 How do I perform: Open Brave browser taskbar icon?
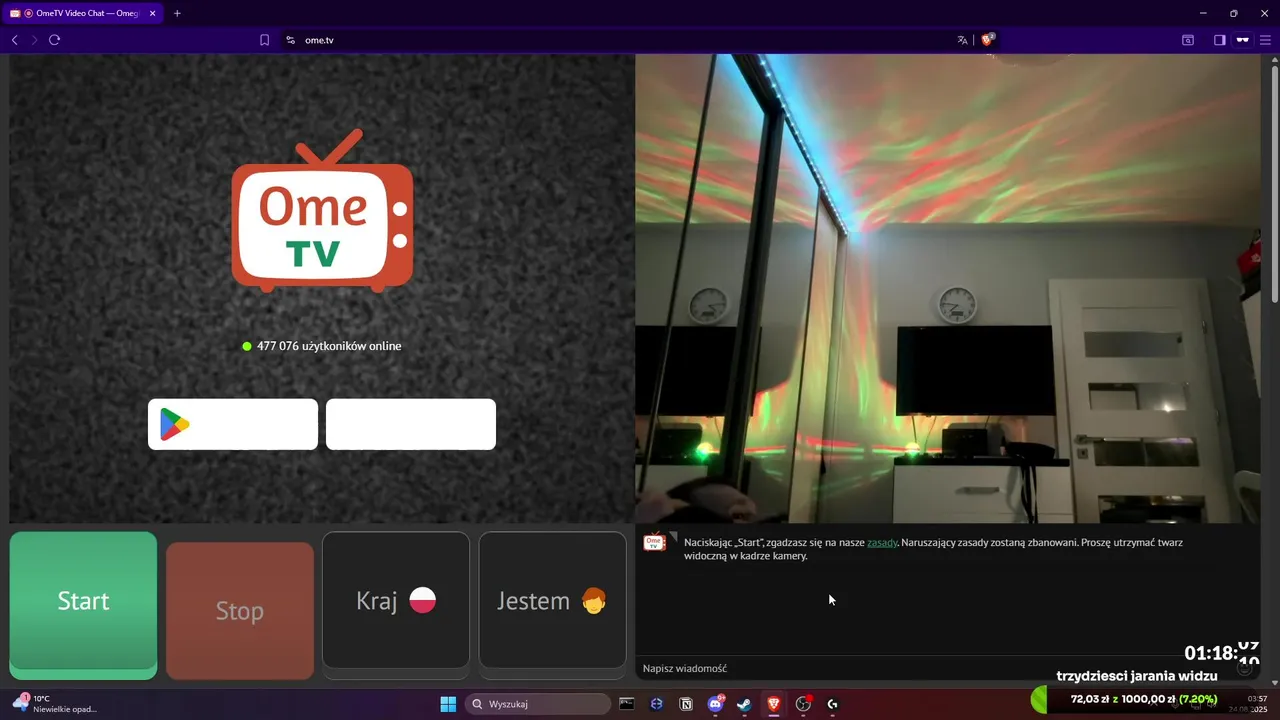[773, 704]
